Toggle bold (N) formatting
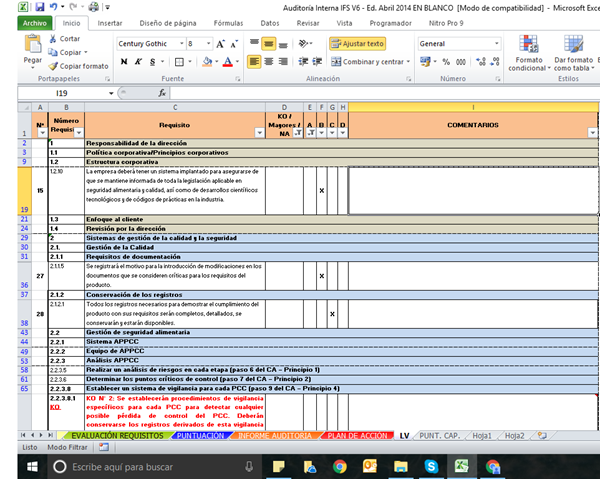 [x=124, y=61]
